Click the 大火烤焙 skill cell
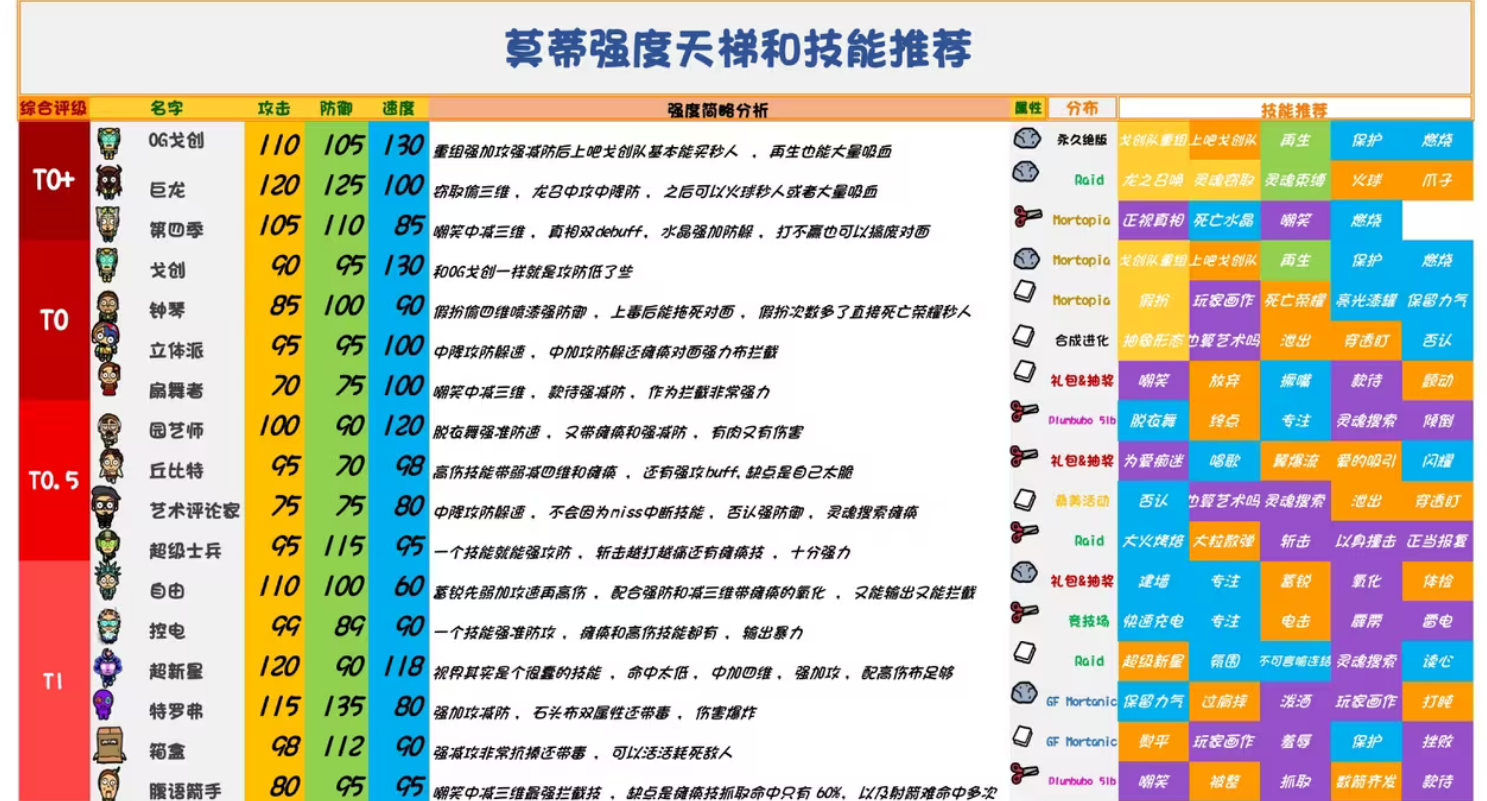1487x801 pixels. [x=1153, y=540]
